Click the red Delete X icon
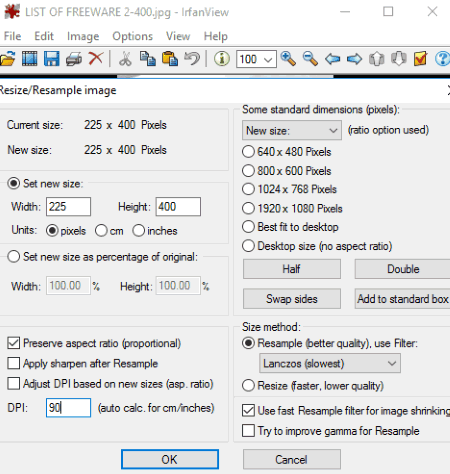 [x=96, y=59]
